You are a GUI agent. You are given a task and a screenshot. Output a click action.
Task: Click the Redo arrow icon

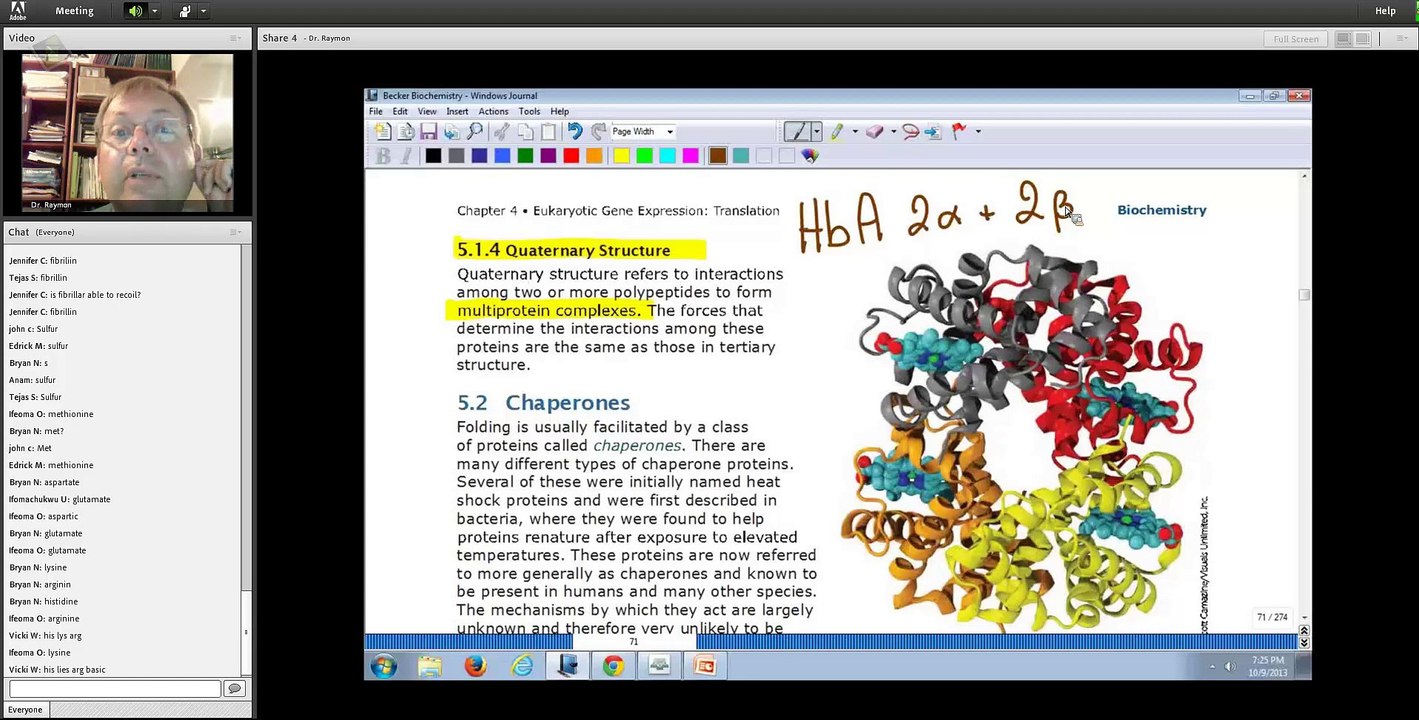pos(598,132)
